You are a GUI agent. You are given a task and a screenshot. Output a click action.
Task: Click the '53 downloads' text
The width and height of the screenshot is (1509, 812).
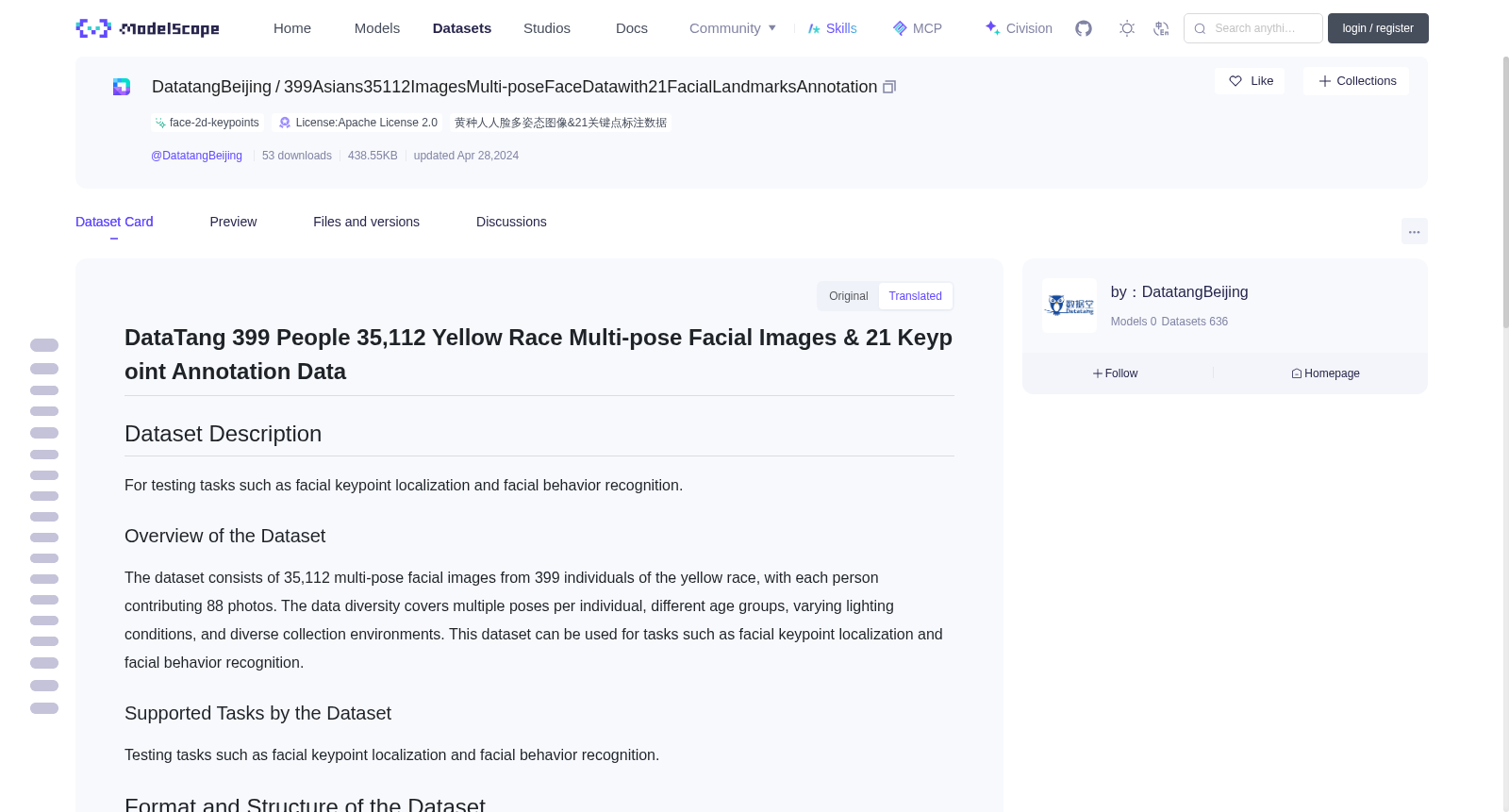click(297, 156)
